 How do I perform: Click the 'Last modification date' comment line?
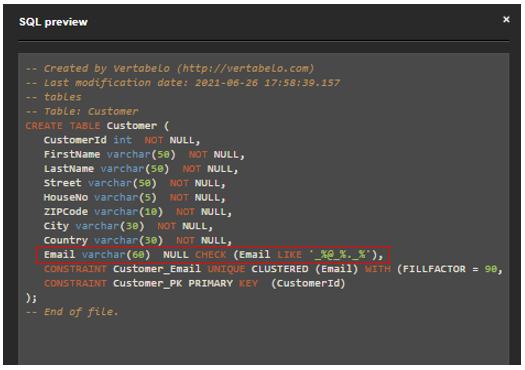(x=183, y=83)
